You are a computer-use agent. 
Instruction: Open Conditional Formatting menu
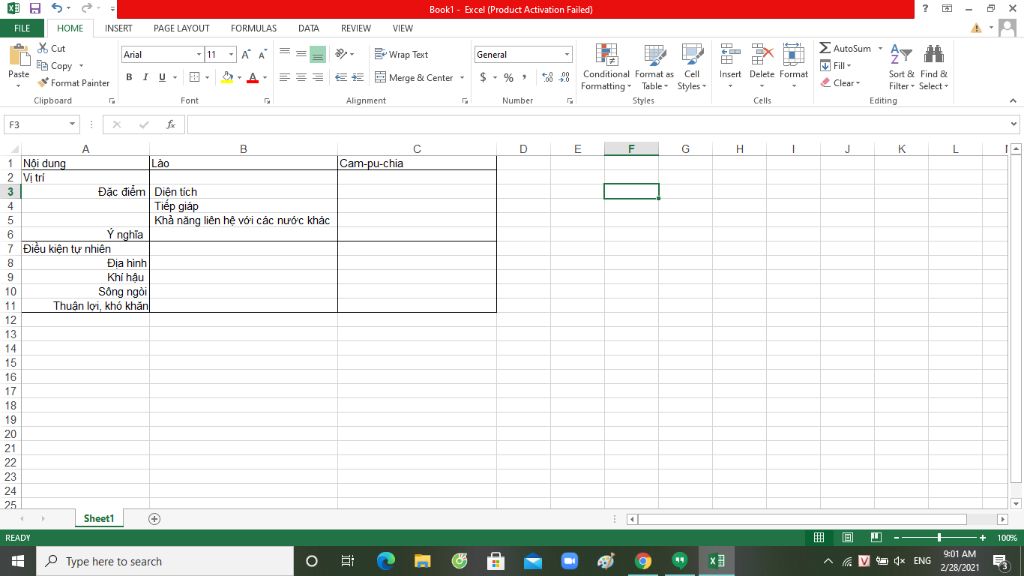606,67
